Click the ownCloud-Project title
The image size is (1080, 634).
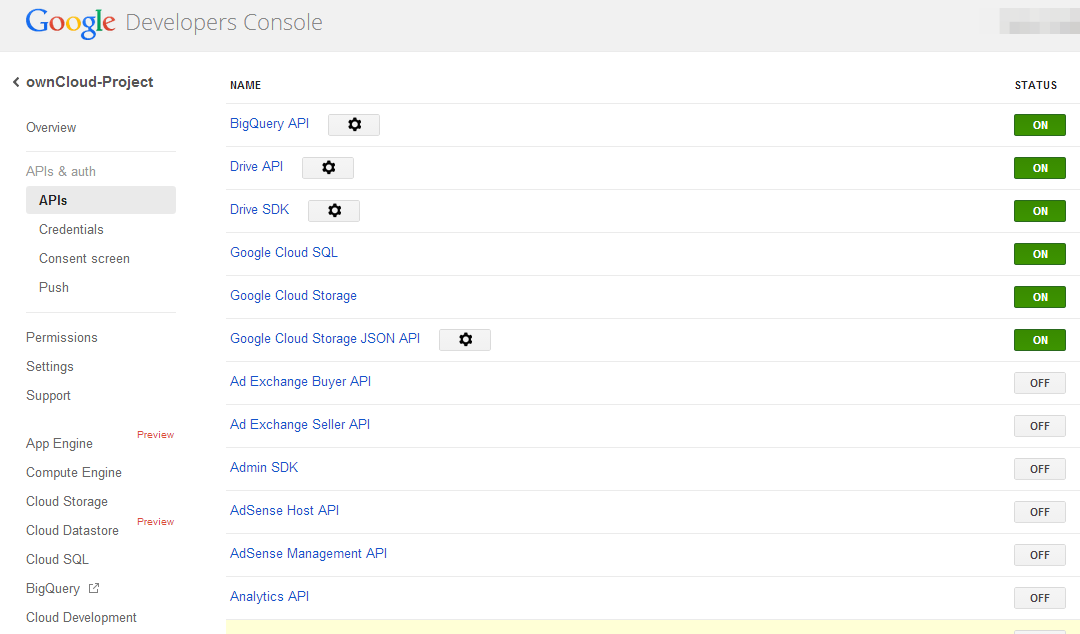coord(90,82)
